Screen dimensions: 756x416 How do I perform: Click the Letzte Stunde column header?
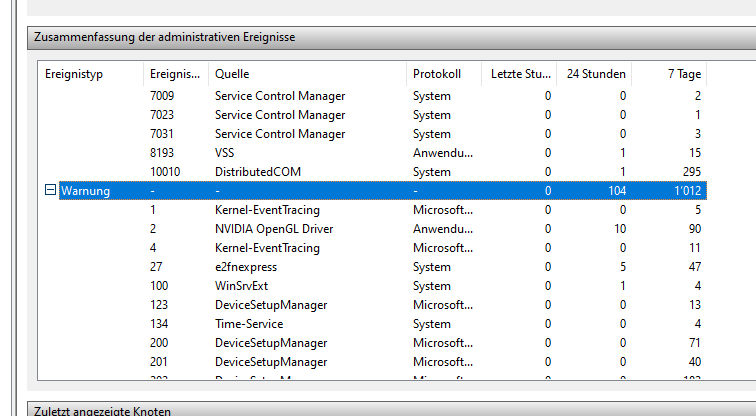[x=518, y=74]
